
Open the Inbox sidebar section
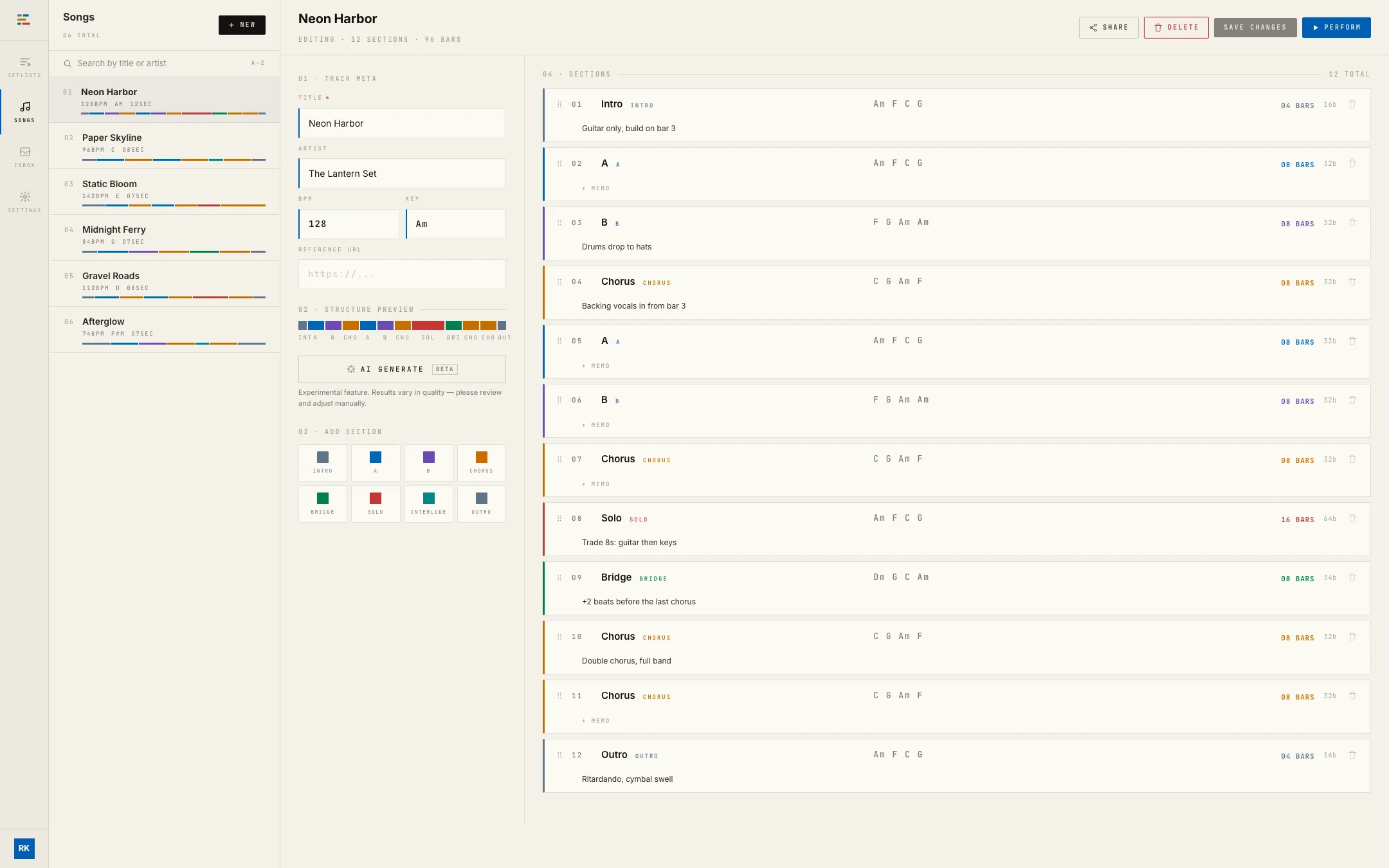24,157
